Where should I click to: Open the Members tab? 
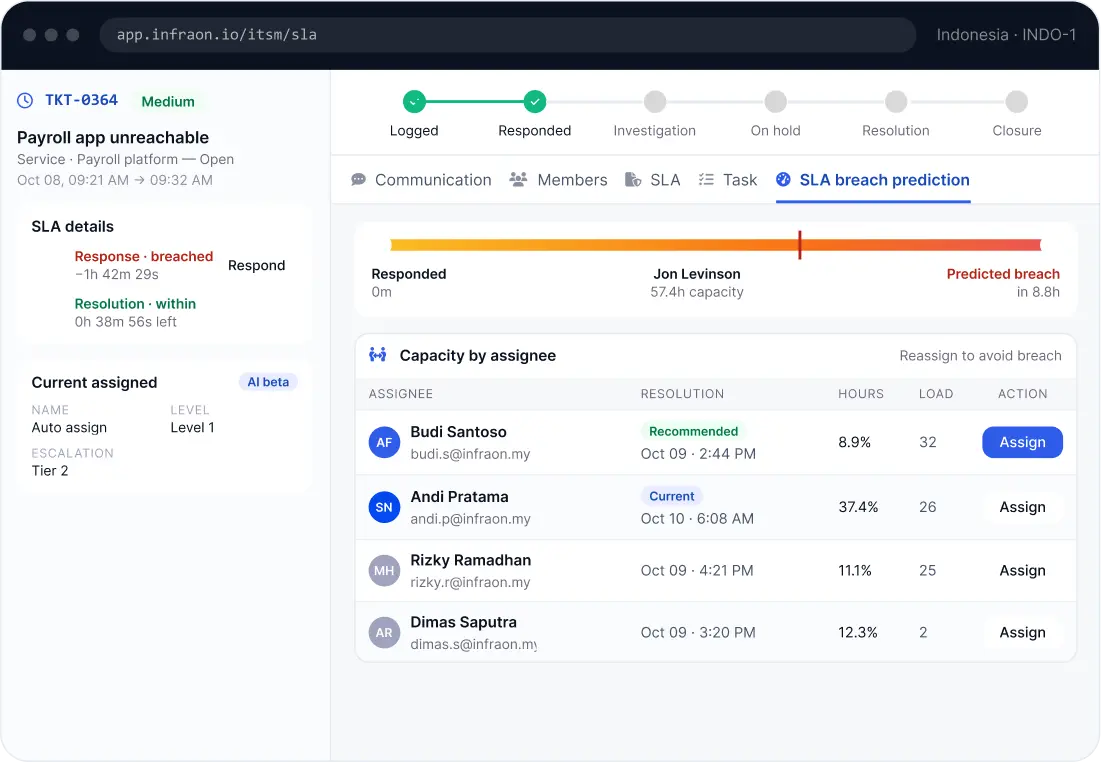(558, 180)
